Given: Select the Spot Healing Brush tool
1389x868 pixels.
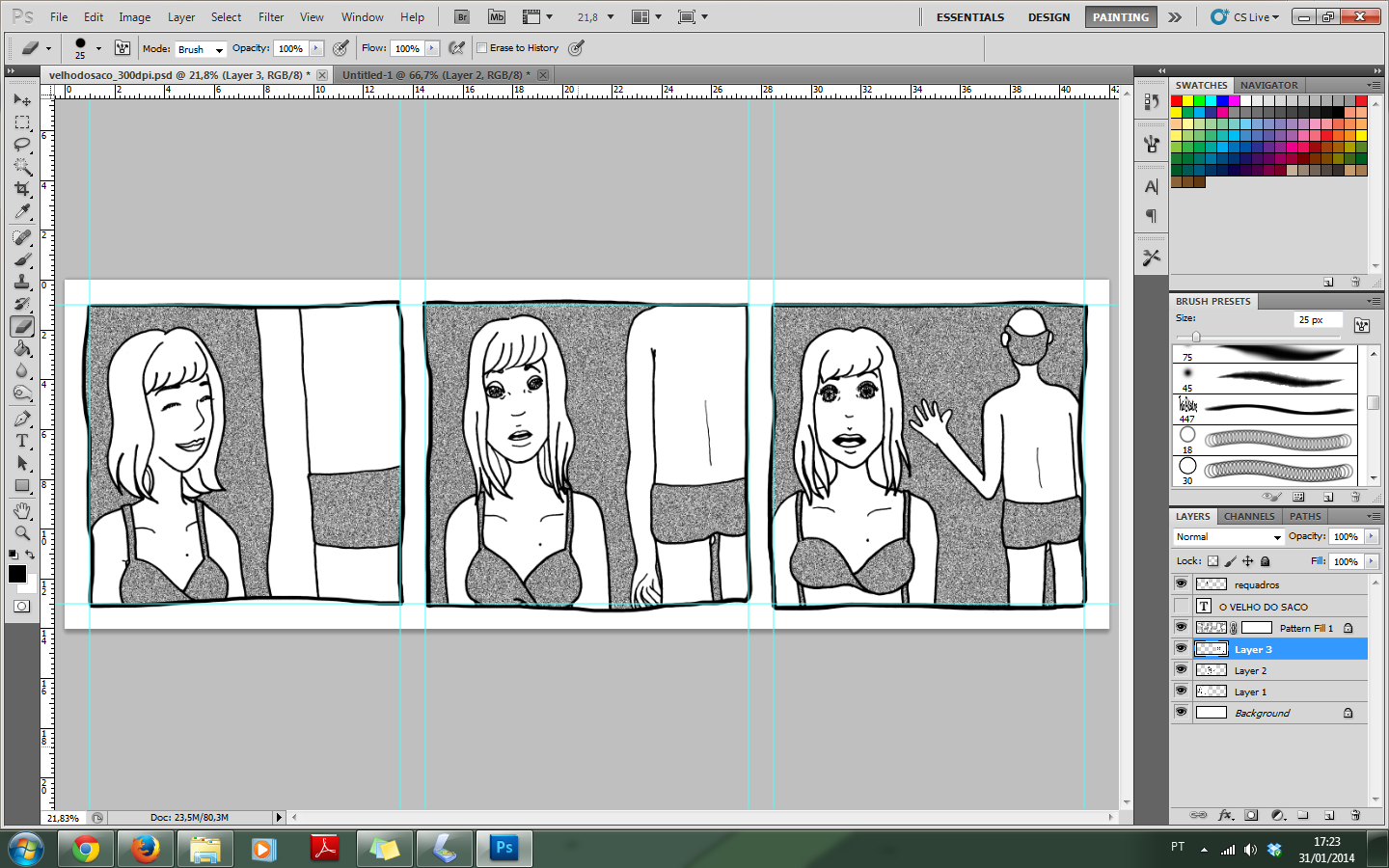Looking at the screenshot, I should pyautogui.click(x=22, y=237).
